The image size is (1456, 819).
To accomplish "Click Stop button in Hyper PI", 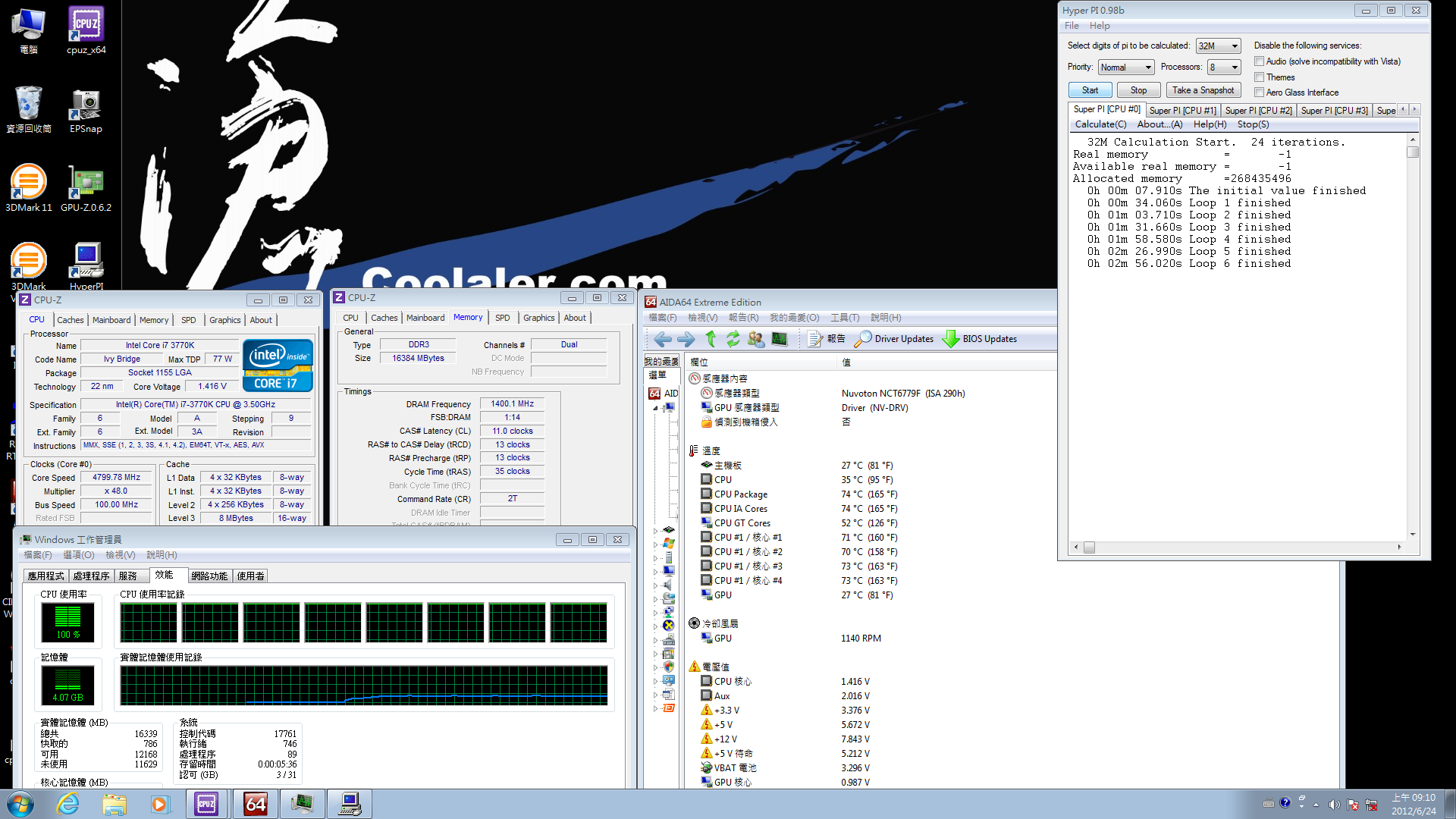I will click(x=1138, y=90).
